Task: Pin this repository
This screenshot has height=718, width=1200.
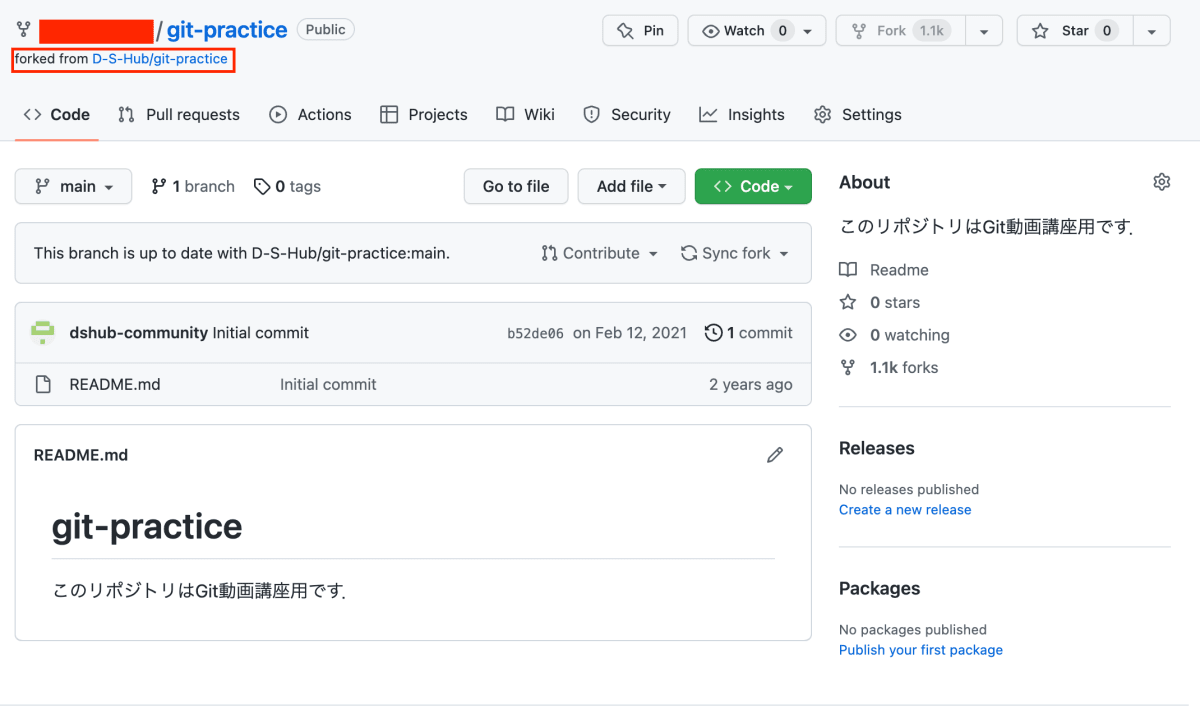Action: (640, 31)
